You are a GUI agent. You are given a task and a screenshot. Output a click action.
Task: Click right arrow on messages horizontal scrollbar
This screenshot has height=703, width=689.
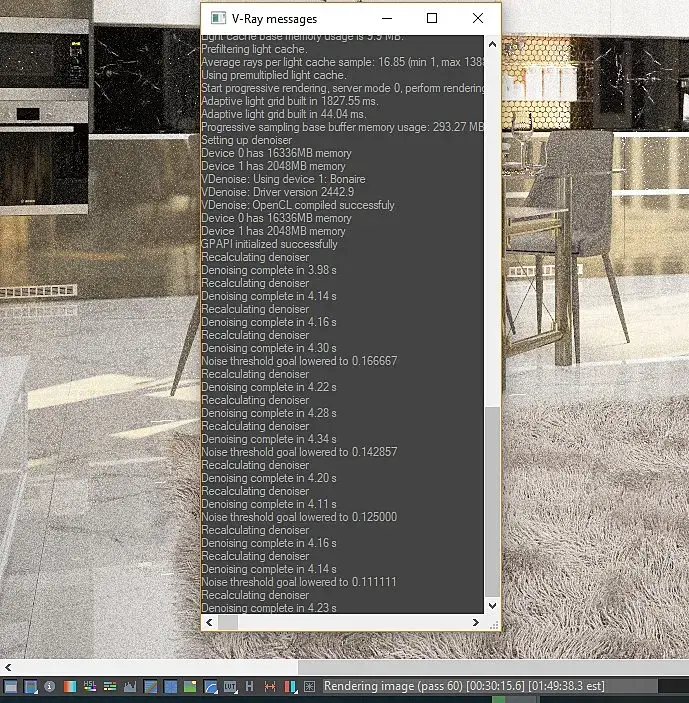[476, 622]
